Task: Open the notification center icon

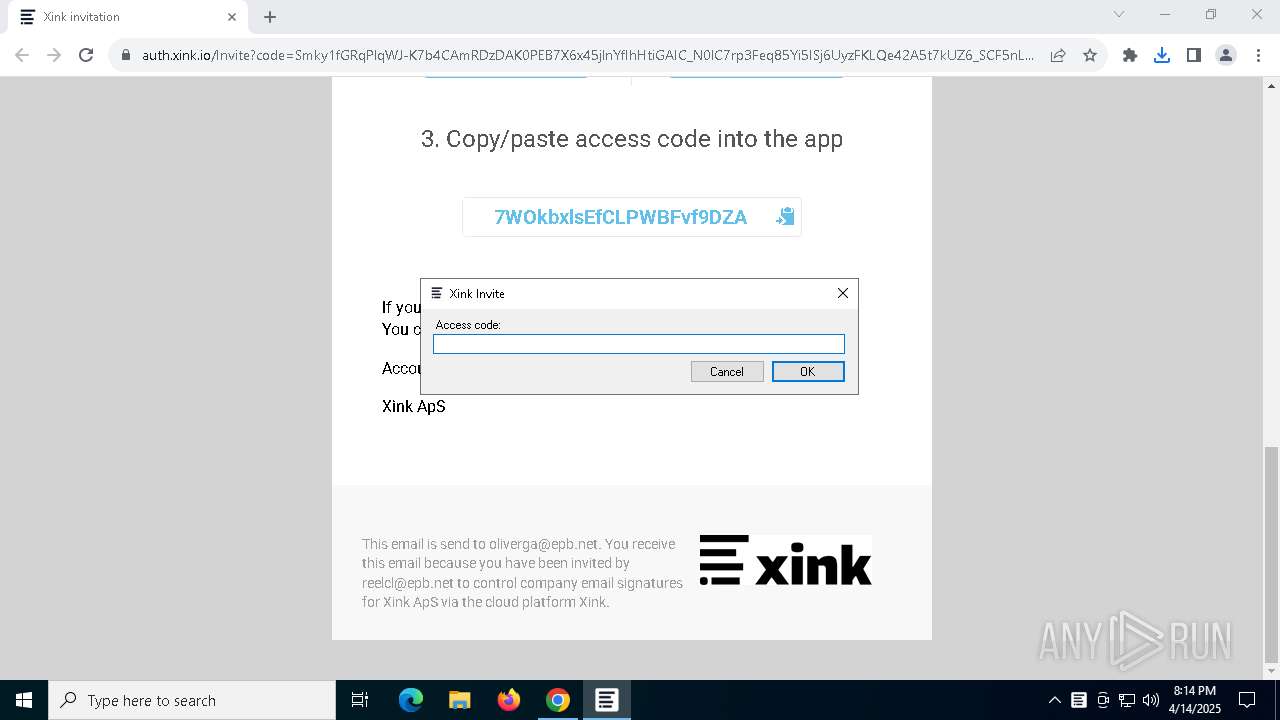Action: pyautogui.click(x=1247, y=700)
